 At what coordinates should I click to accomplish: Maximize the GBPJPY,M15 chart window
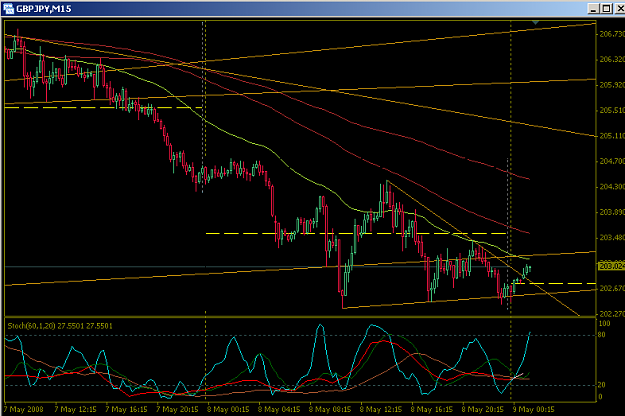coord(606,8)
